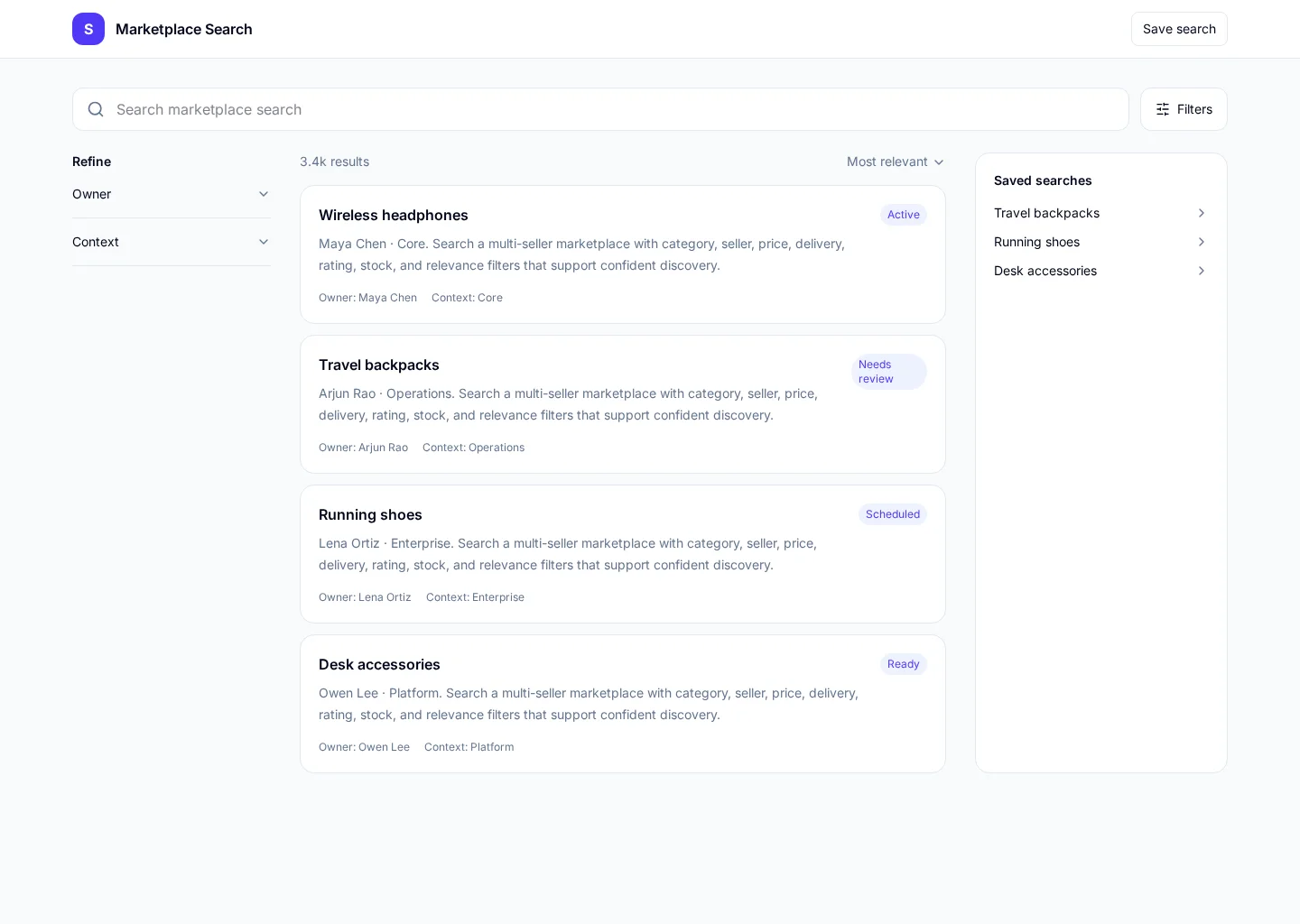Click Owner: Arjun Rao metadata
This screenshot has height=924, width=1300.
tap(363, 448)
